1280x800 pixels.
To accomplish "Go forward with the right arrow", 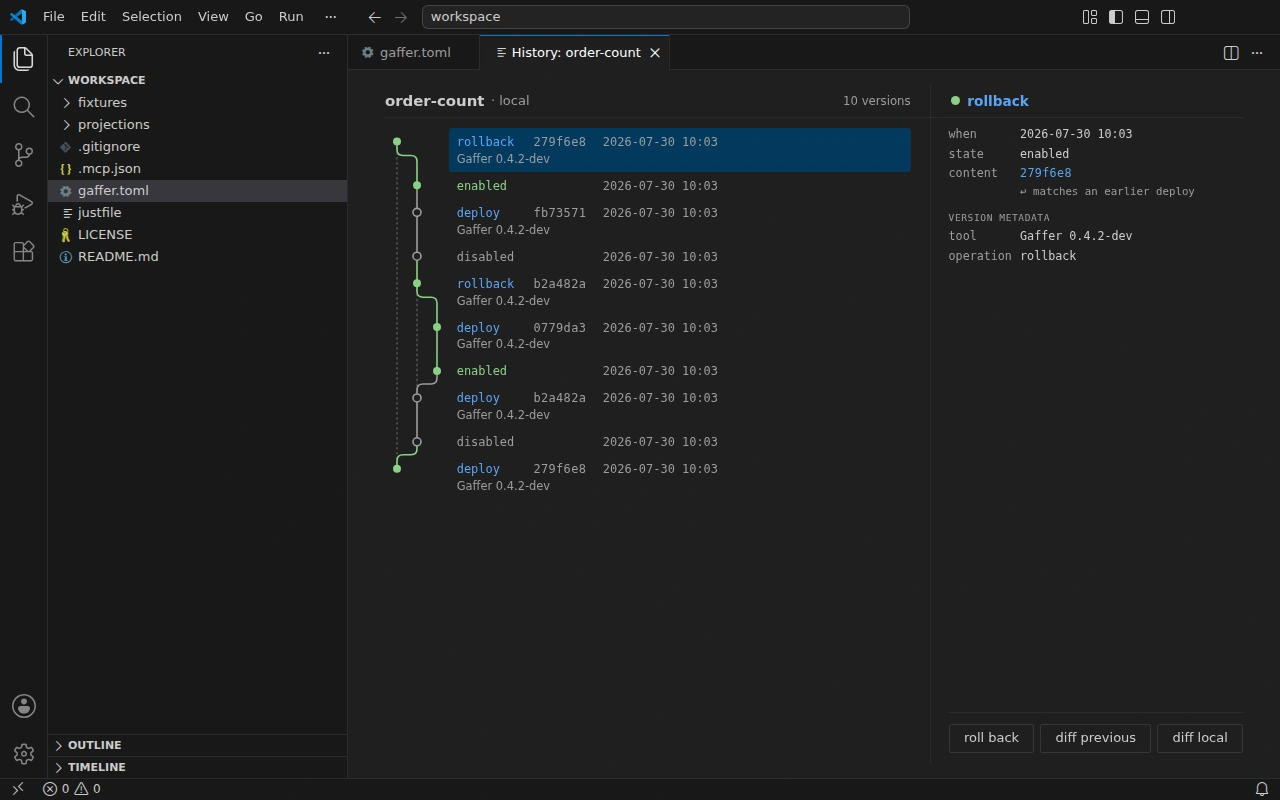I will 401,17.
